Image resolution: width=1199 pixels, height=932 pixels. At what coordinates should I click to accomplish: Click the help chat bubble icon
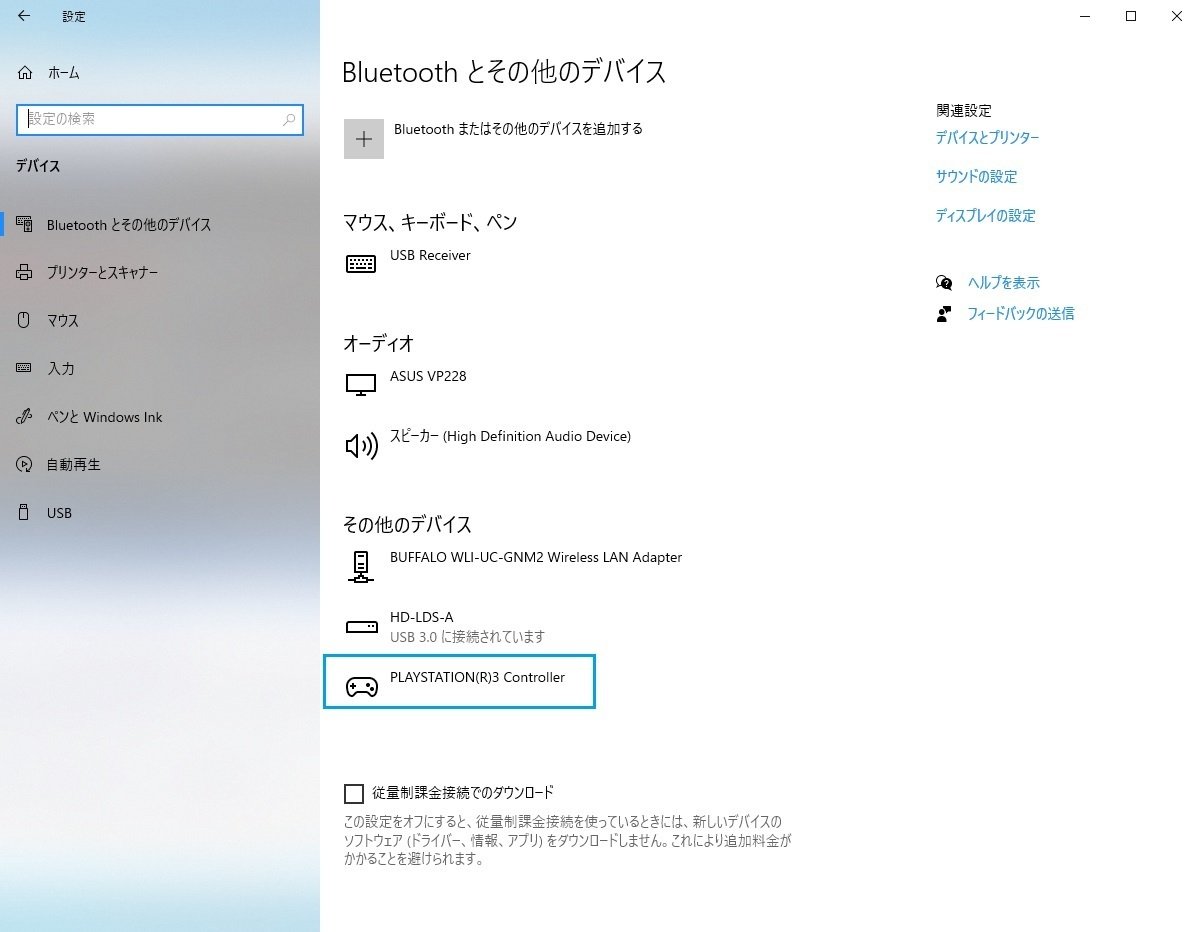pos(944,283)
